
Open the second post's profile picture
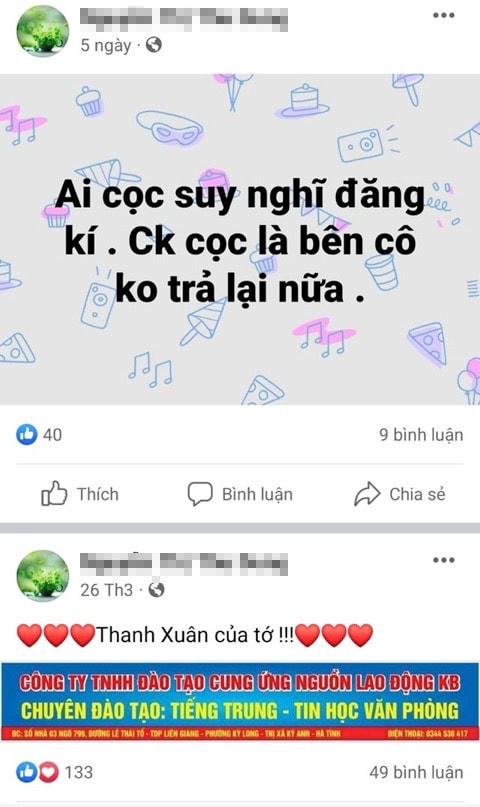pyautogui.click(x=43, y=575)
